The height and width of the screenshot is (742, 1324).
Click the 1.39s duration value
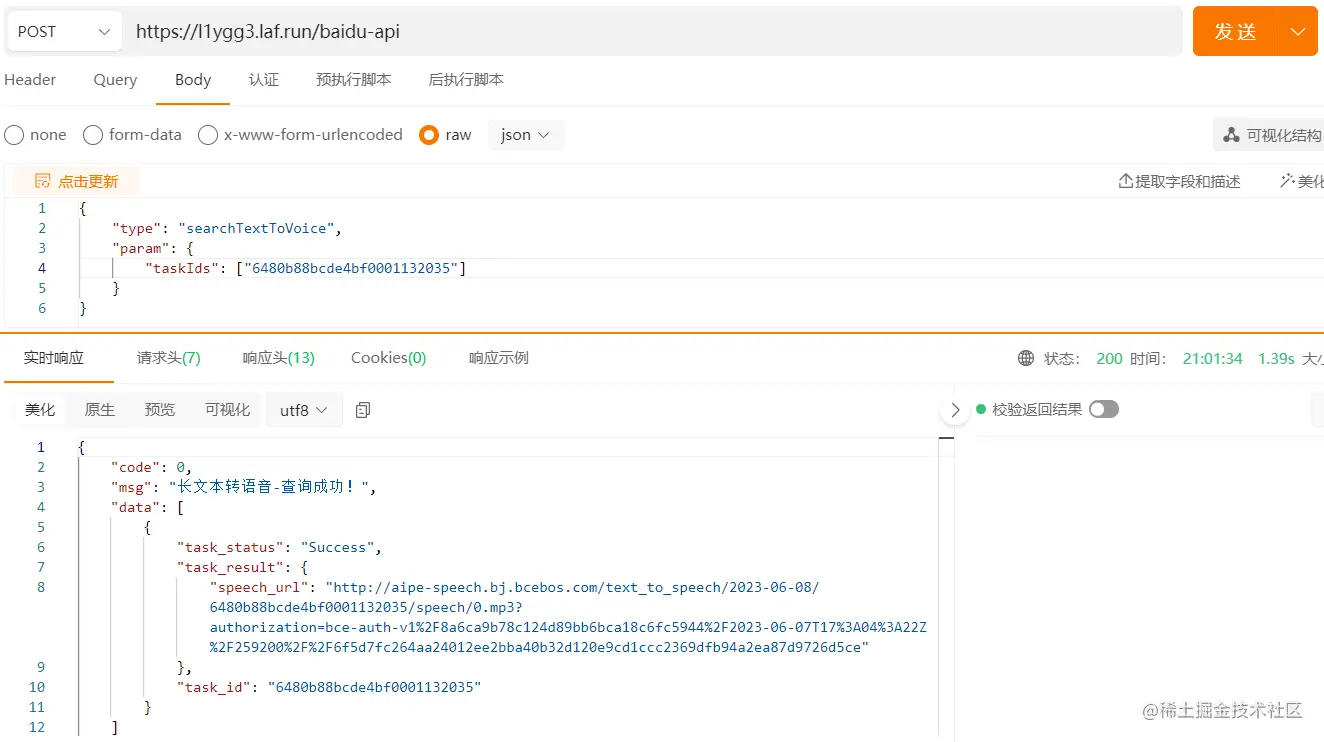click(1276, 358)
